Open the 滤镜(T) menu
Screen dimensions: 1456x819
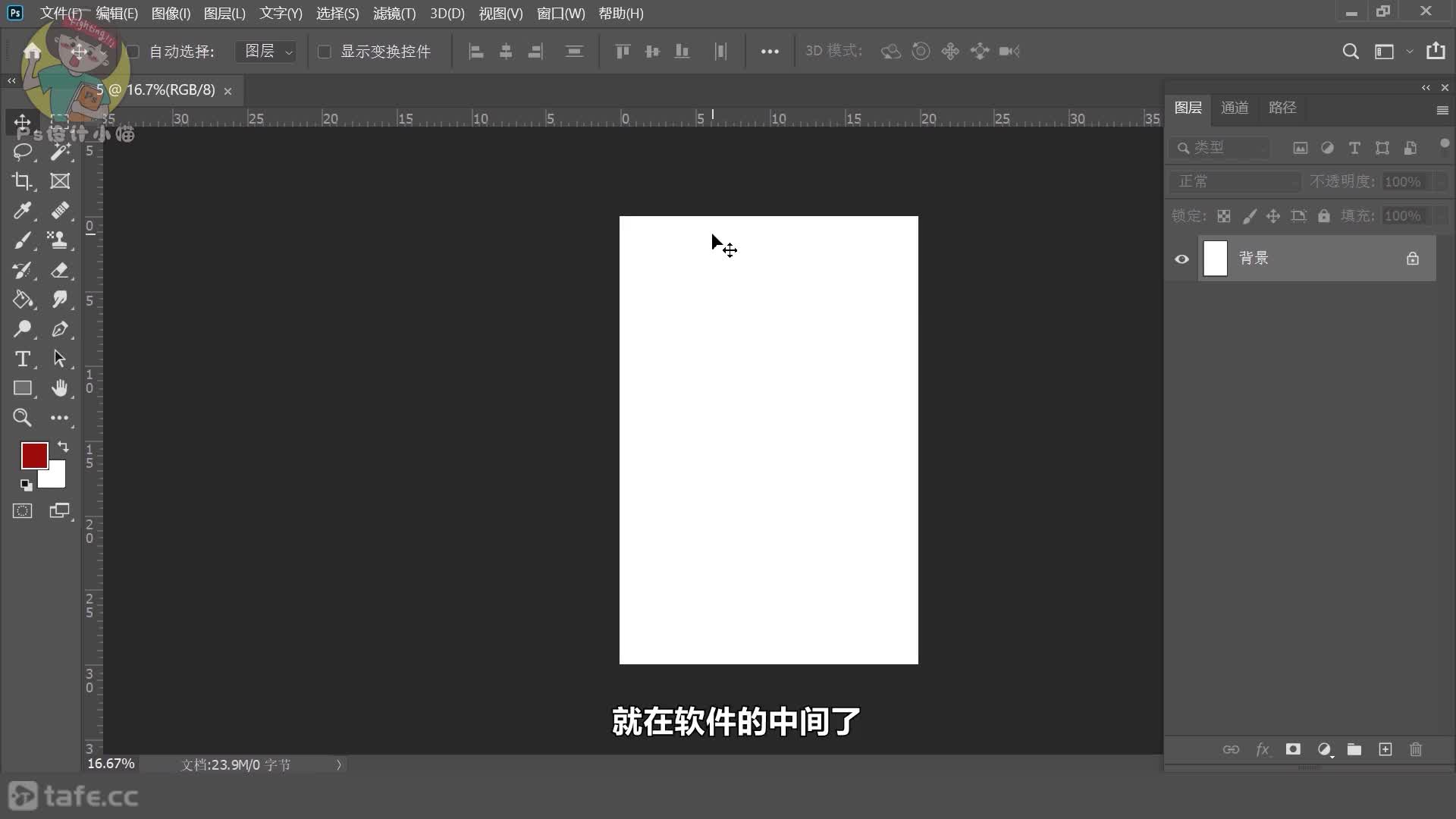[394, 14]
